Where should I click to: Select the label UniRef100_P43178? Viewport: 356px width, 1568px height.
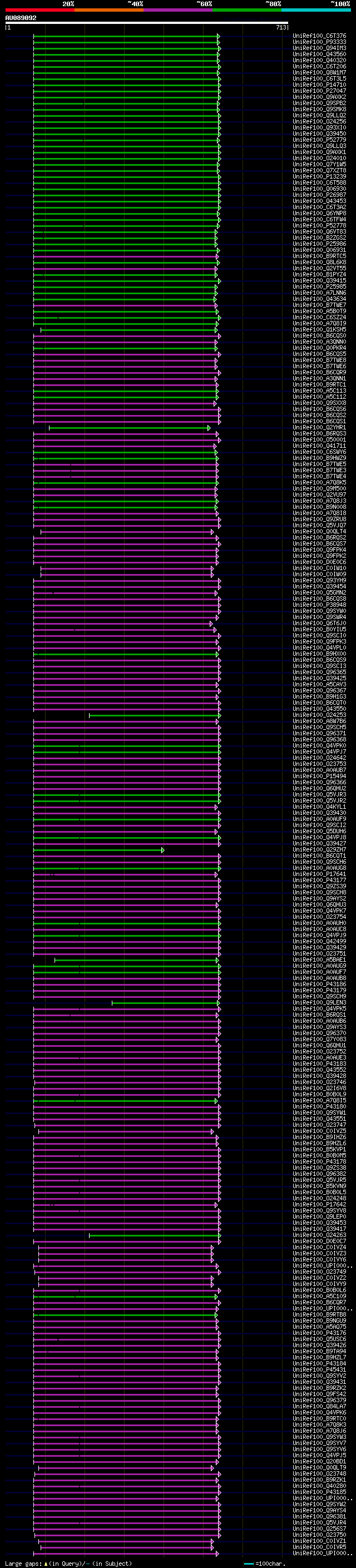[x=319, y=1162]
